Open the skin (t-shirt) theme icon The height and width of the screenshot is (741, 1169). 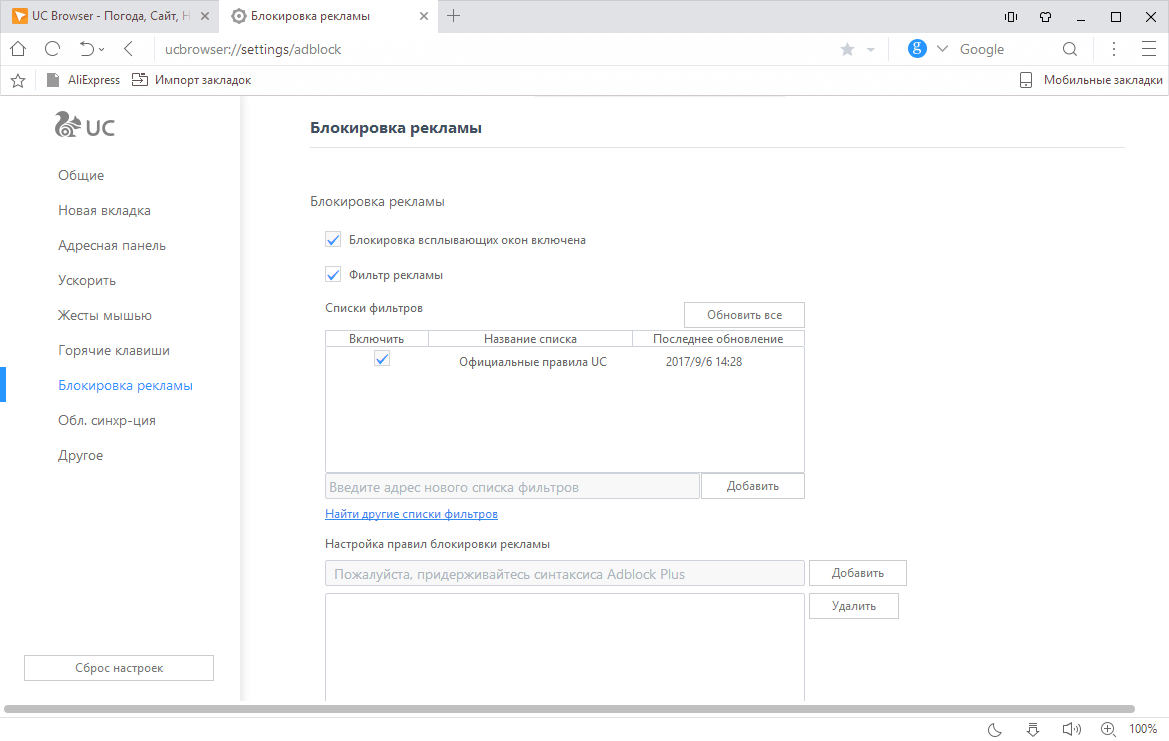(x=1045, y=16)
